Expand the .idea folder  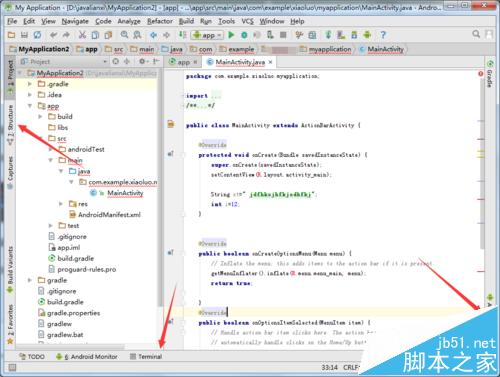(x=30, y=95)
